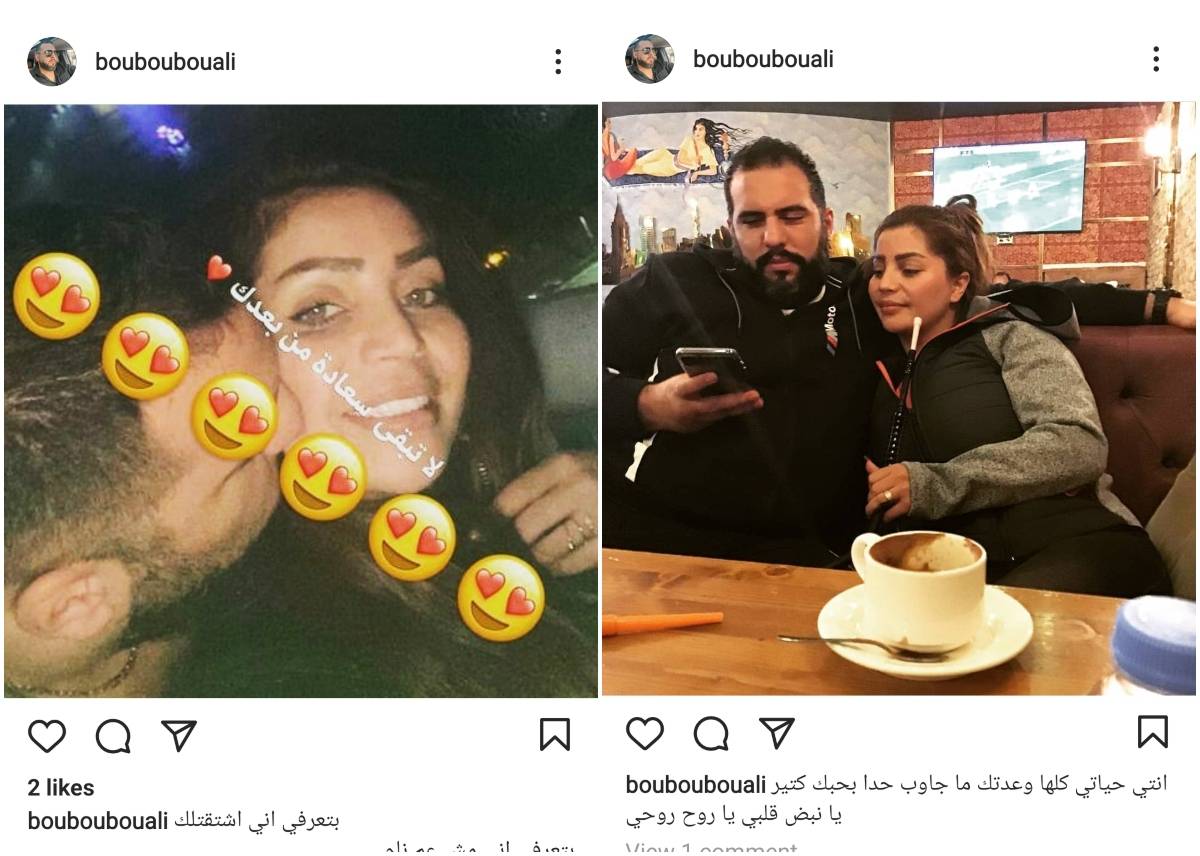Open profile picture on the left post header

coord(51,62)
